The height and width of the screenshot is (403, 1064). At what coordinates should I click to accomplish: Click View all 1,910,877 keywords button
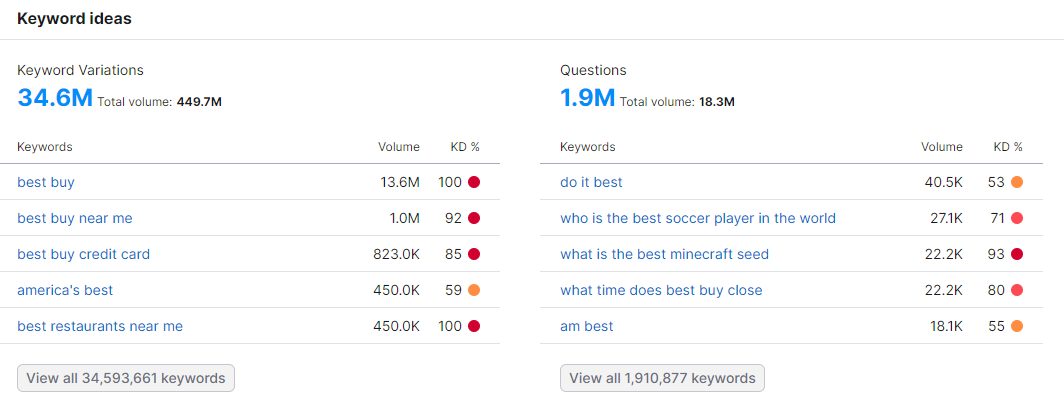tap(662, 378)
